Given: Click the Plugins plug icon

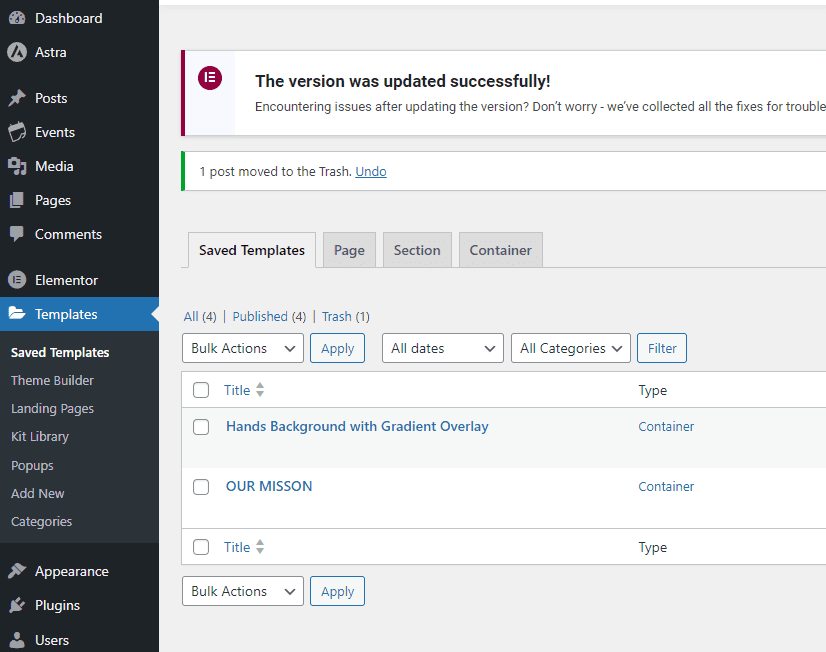Looking at the screenshot, I should pyautogui.click(x=16, y=605).
